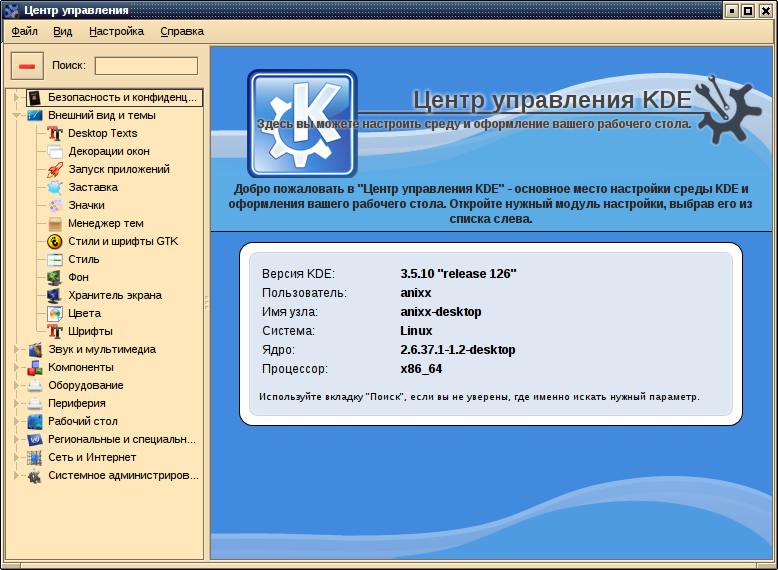Click the Цвета color wheel icon

pyautogui.click(x=55, y=314)
